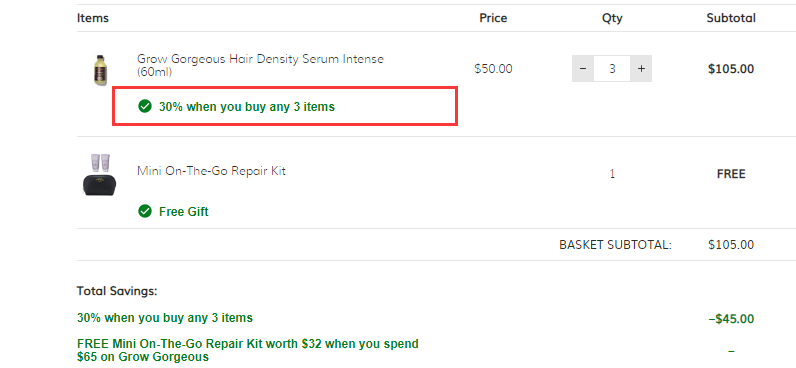Click the -$45.00 savings amount
This screenshot has height=368, width=796.
(731, 319)
